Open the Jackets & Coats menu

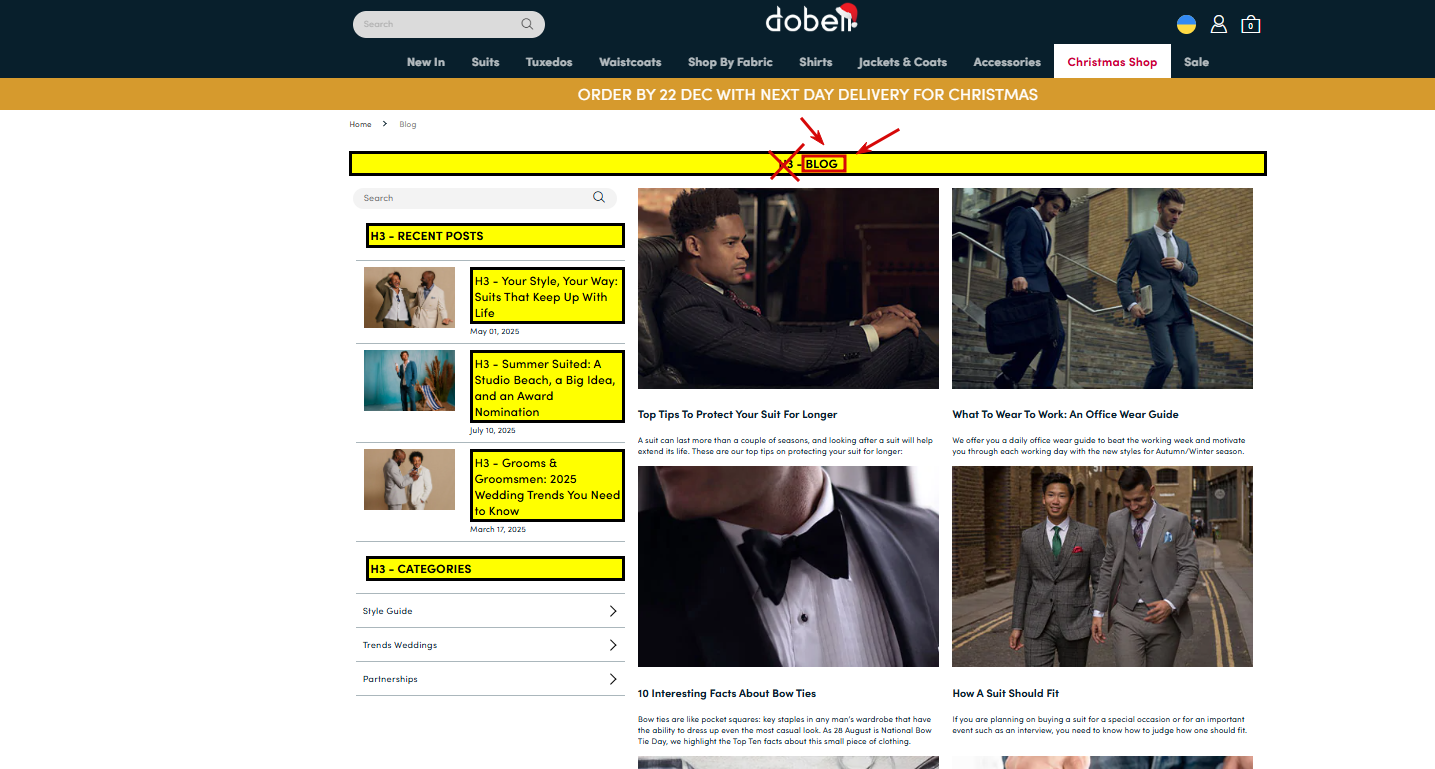(902, 62)
